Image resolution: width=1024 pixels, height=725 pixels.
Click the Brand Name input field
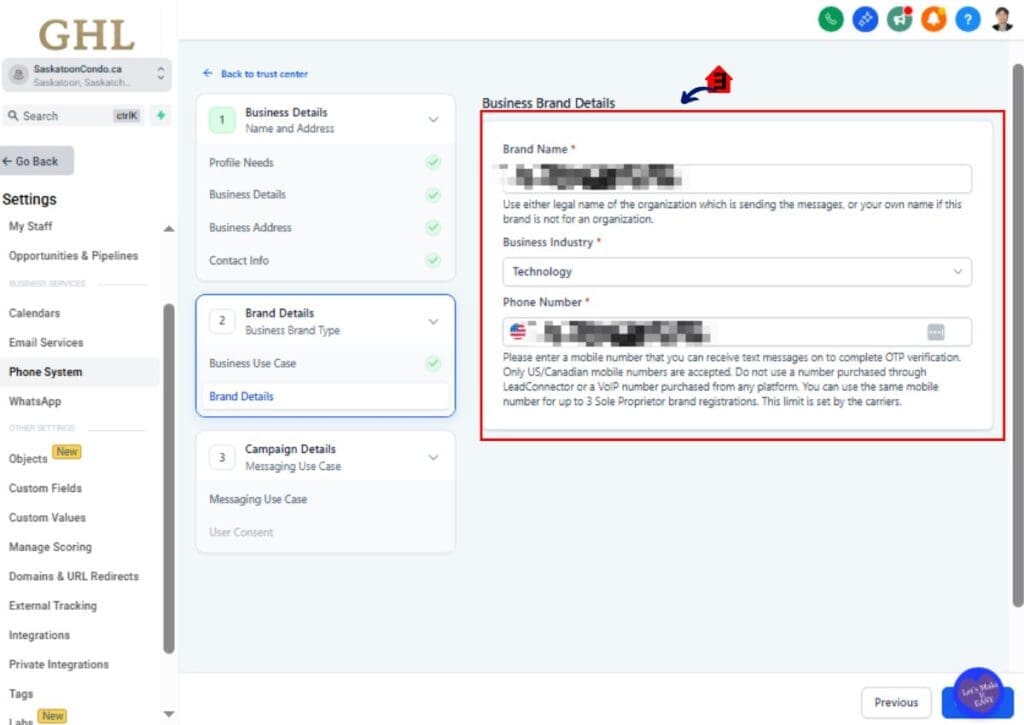[x=736, y=179]
